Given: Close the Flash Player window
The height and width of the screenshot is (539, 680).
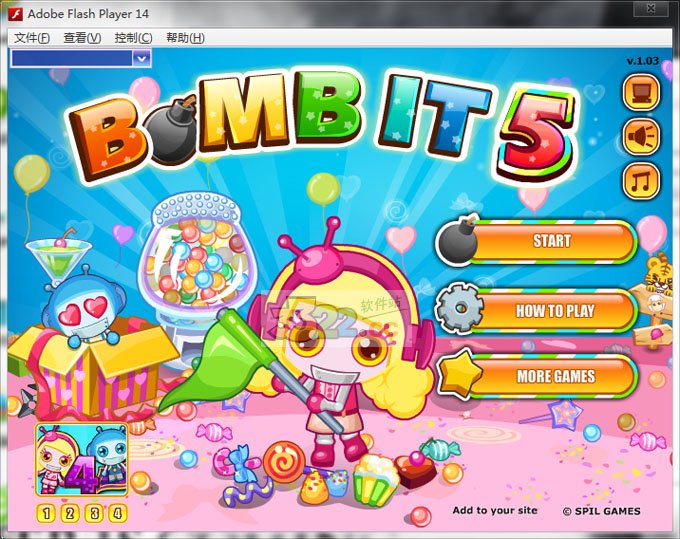Looking at the screenshot, I should point(651,8).
